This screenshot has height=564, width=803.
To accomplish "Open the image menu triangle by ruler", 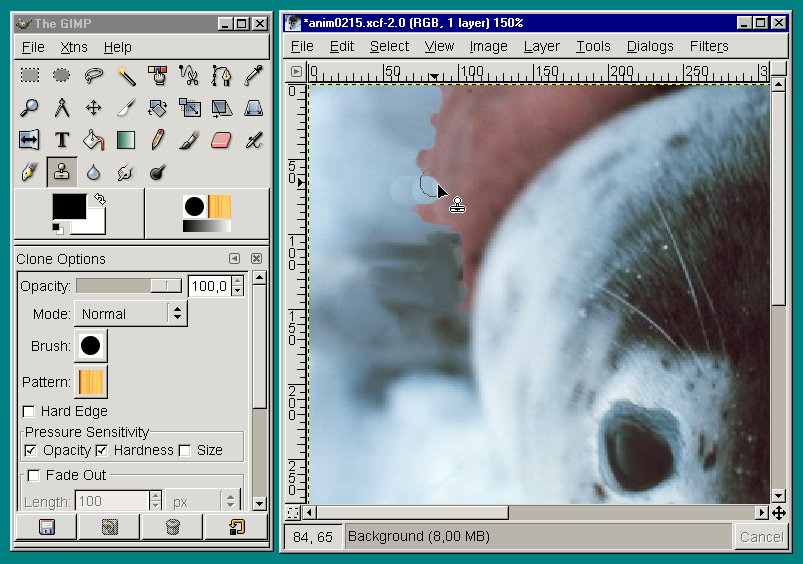I will tap(296, 72).
